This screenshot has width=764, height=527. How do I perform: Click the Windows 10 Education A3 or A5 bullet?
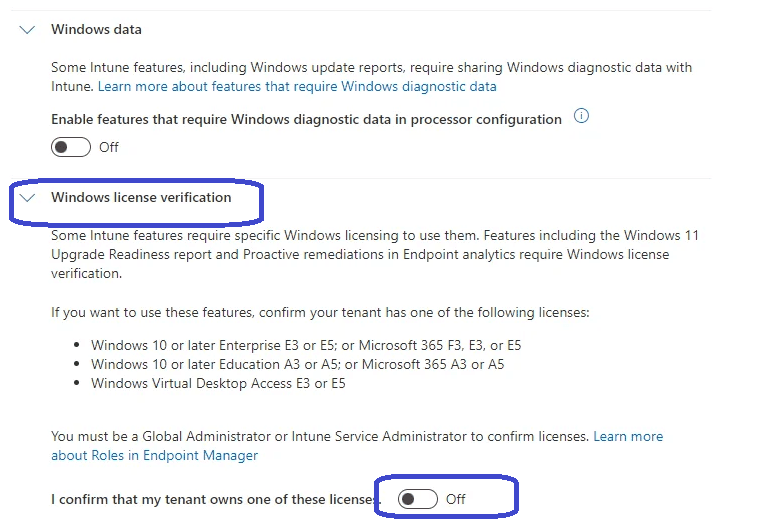(x=297, y=364)
